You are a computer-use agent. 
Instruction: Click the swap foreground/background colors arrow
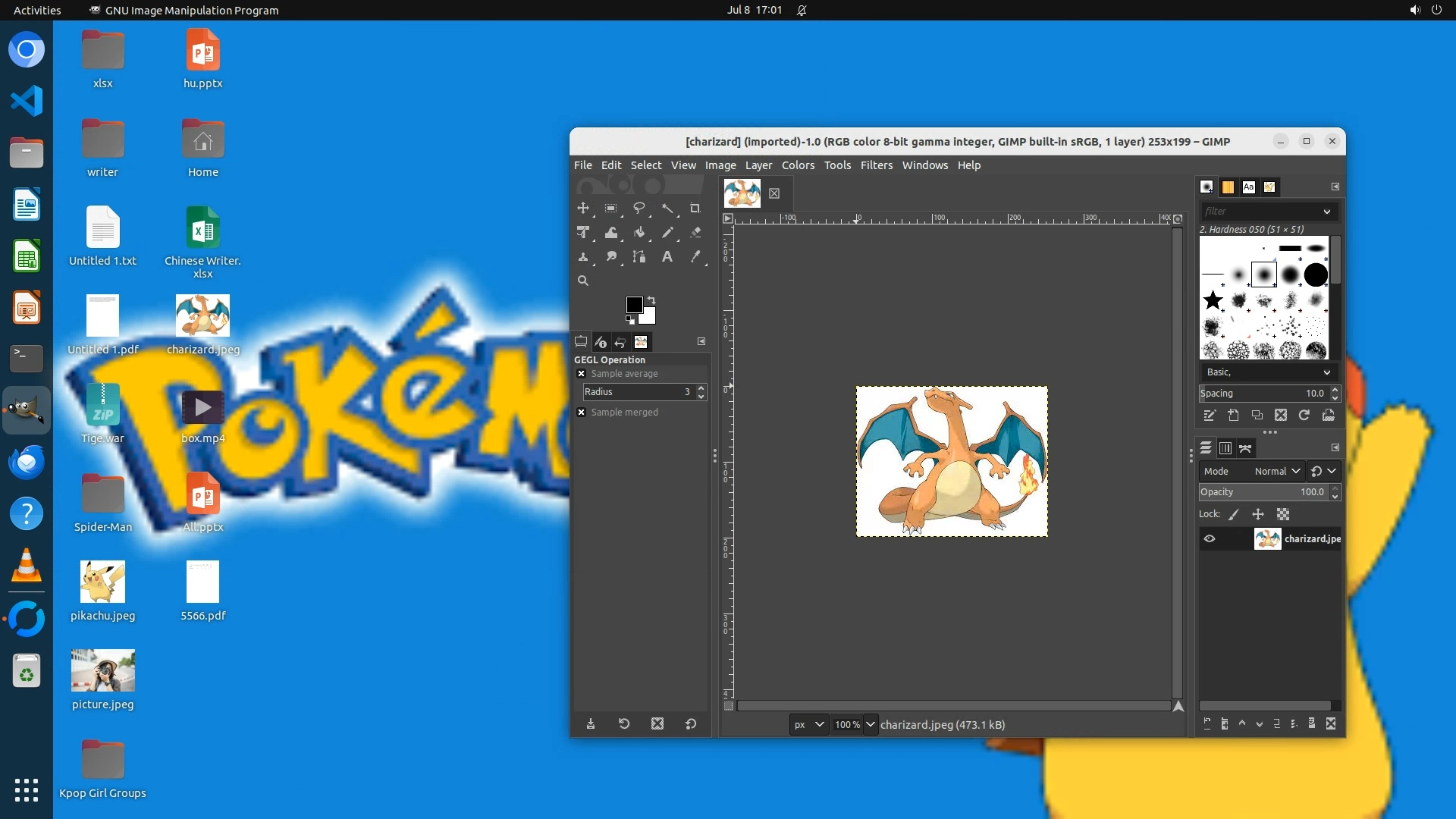pos(651,300)
